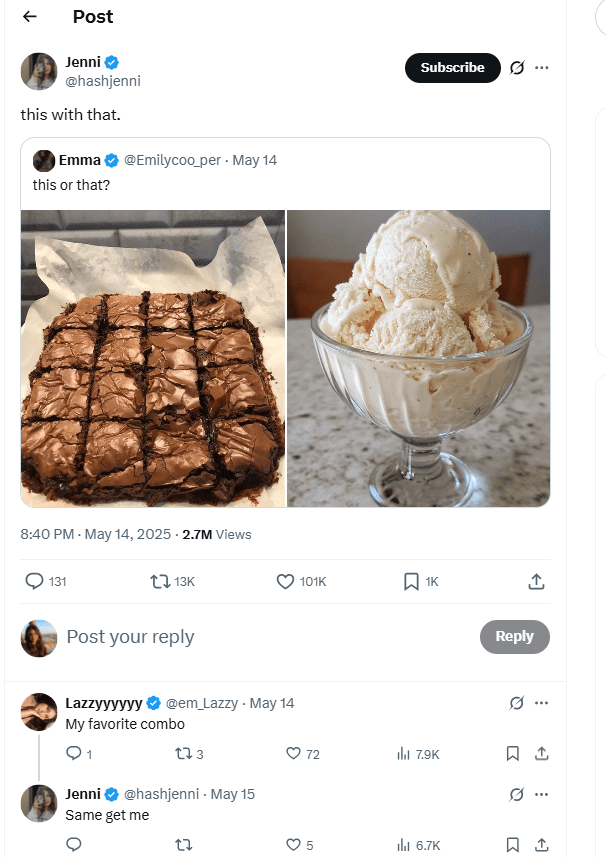
Task: Open more options on Lazzyyyyyy's reply
Action: pos(541,702)
